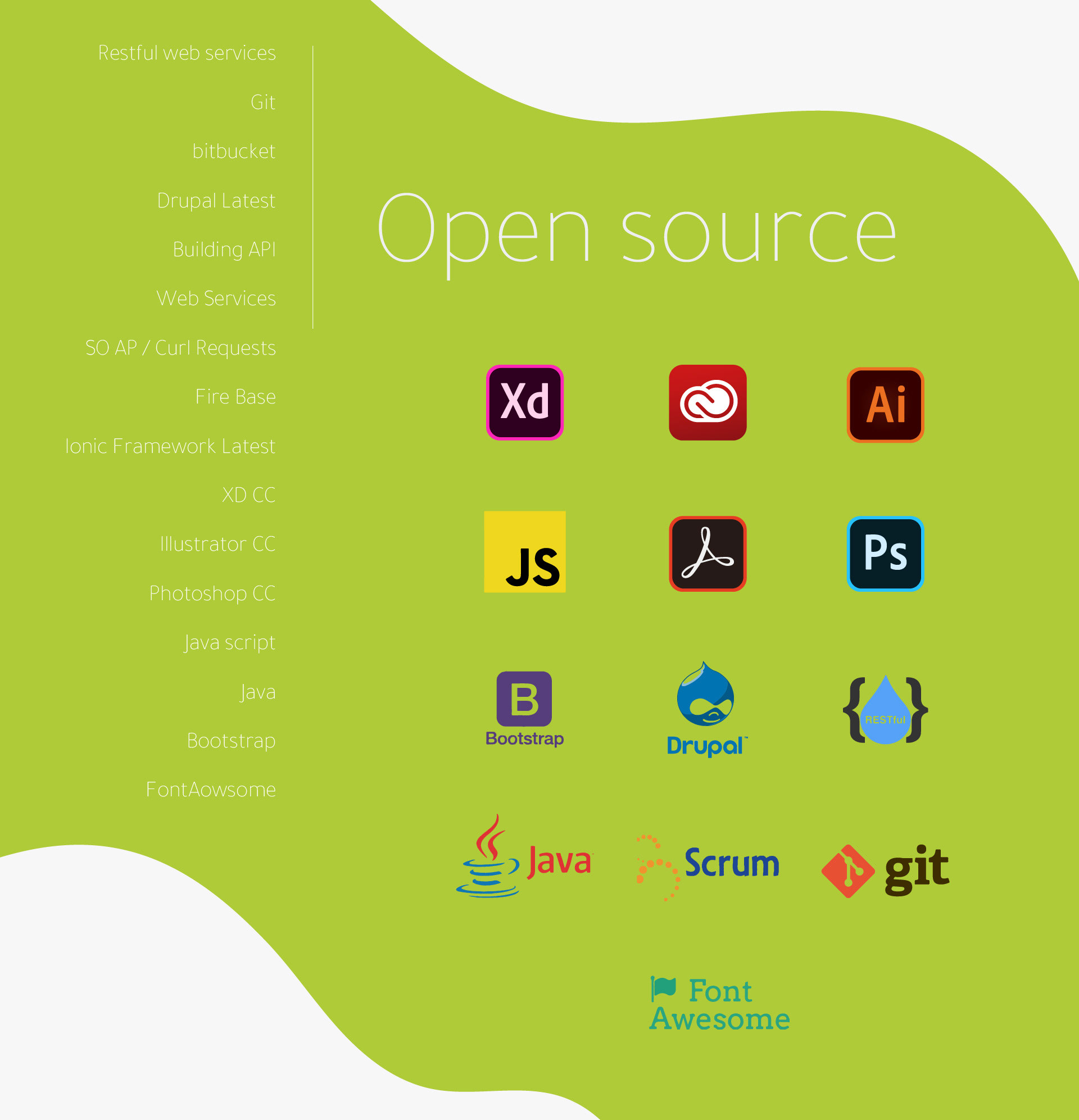This screenshot has height=1120, width=1079.
Task: Click the purple Bootstrap logo
Action: tap(525, 709)
